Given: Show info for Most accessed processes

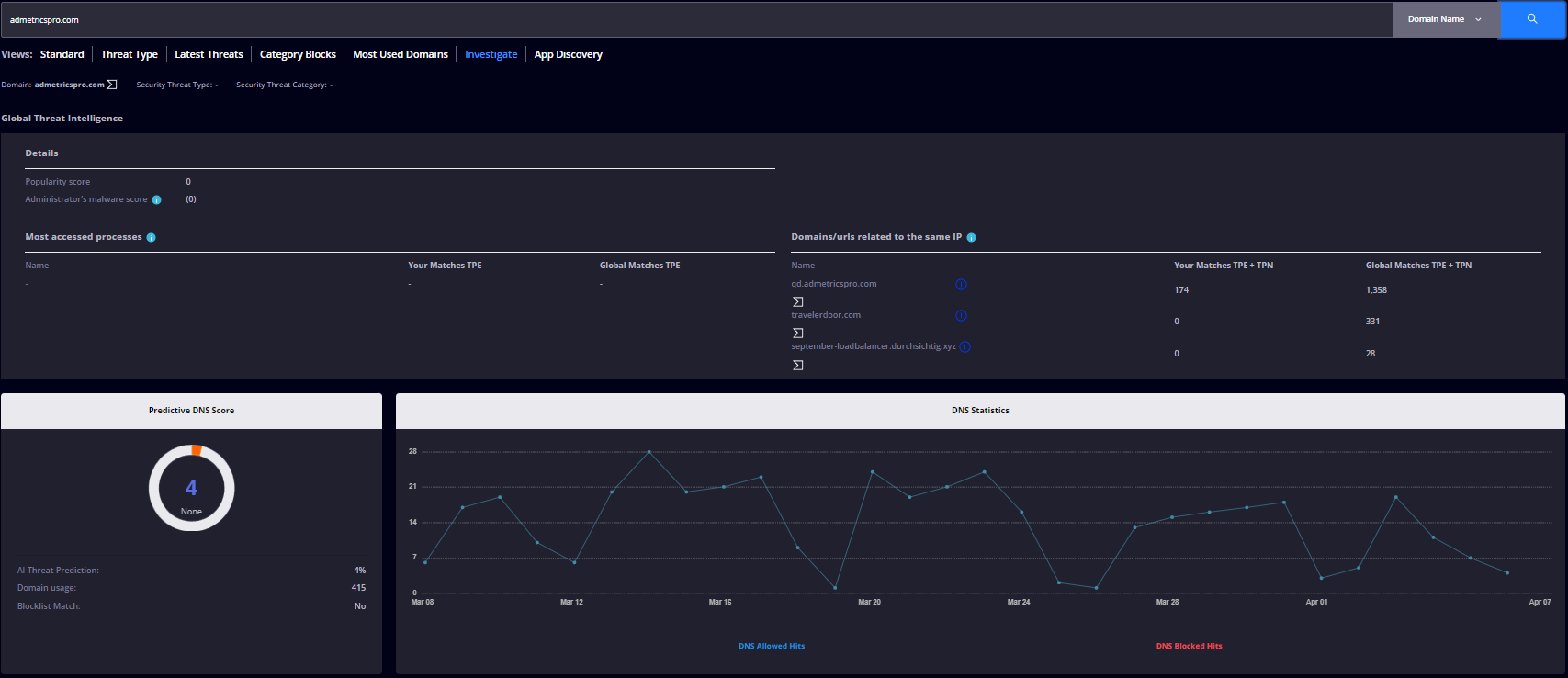Looking at the screenshot, I should point(152,237).
